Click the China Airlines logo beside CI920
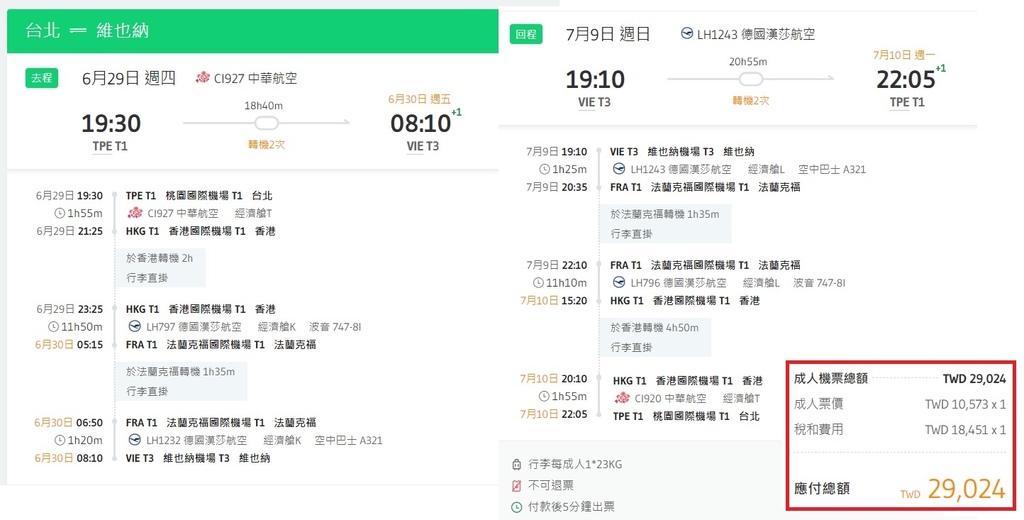Viewport: 1024px width, 520px height. click(620, 398)
